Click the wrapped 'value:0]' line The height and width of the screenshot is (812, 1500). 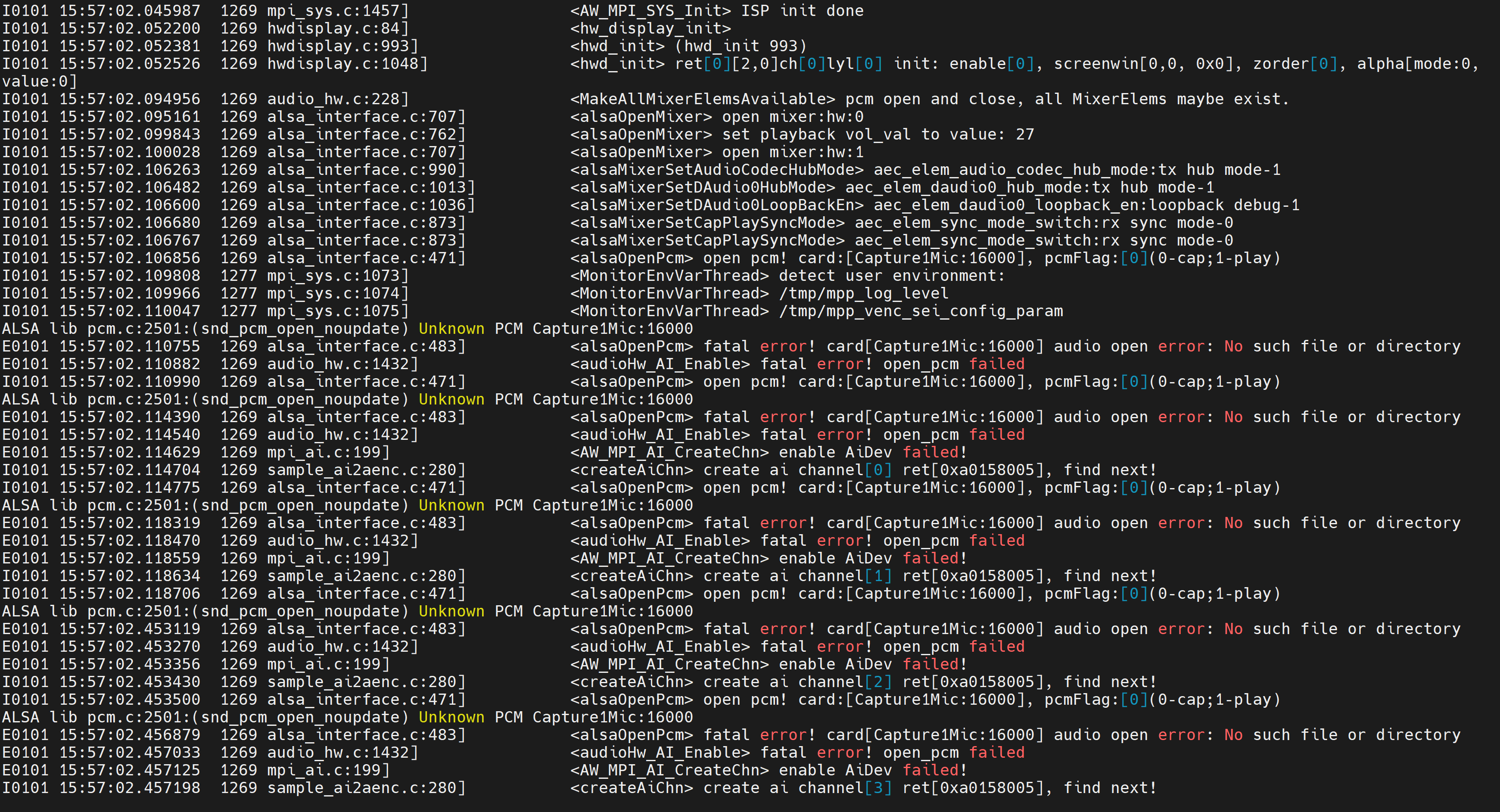[40, 81]
